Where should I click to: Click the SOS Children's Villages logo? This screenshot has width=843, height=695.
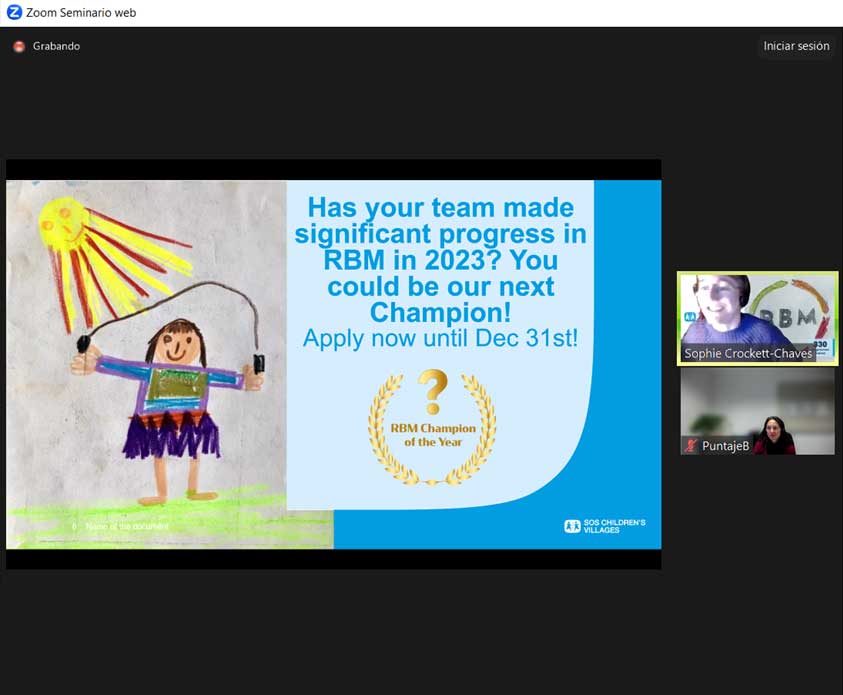coord(604,525)
